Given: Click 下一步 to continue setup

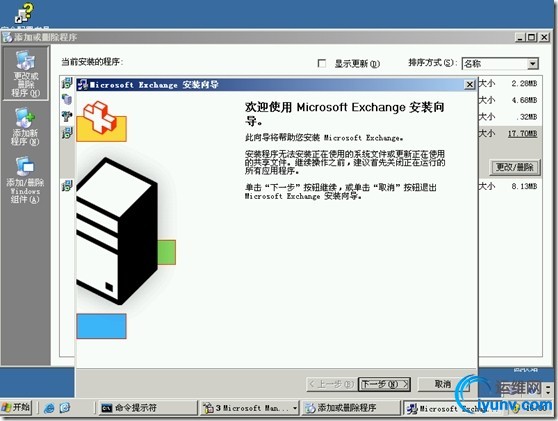Looking at the screenshot, I should point(384,384).
